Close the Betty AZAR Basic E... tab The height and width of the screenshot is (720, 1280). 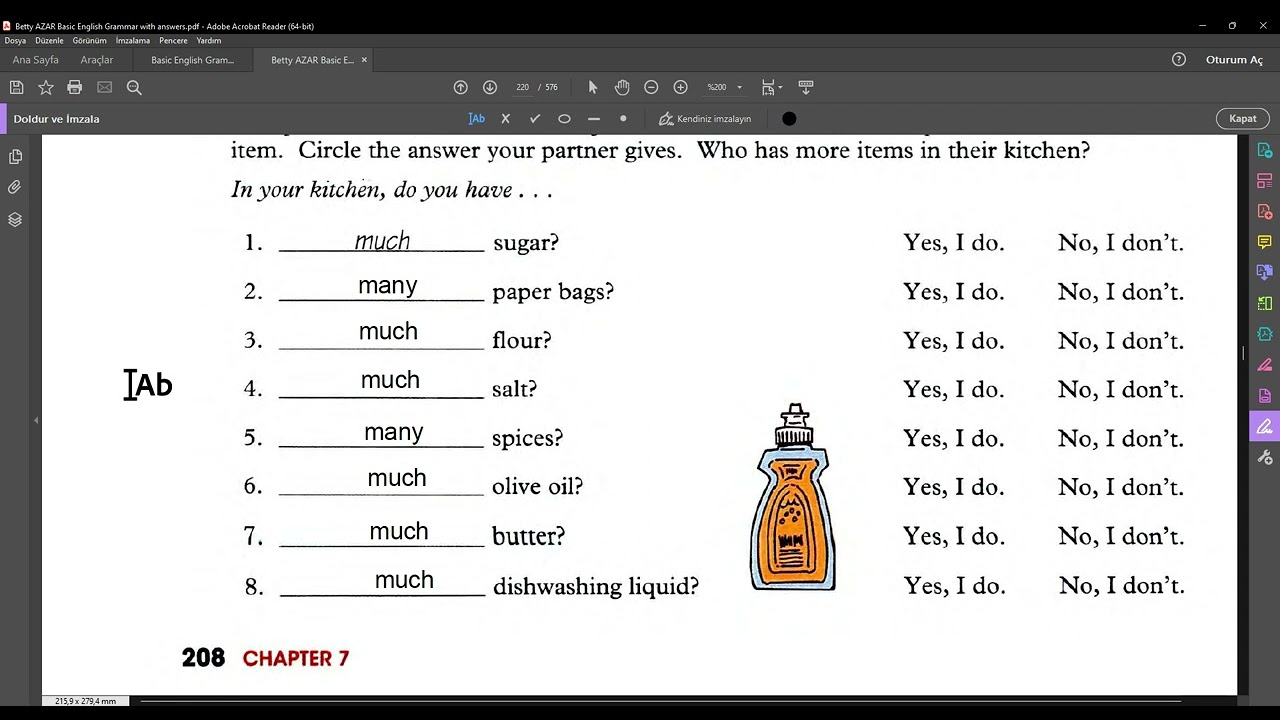364,60
